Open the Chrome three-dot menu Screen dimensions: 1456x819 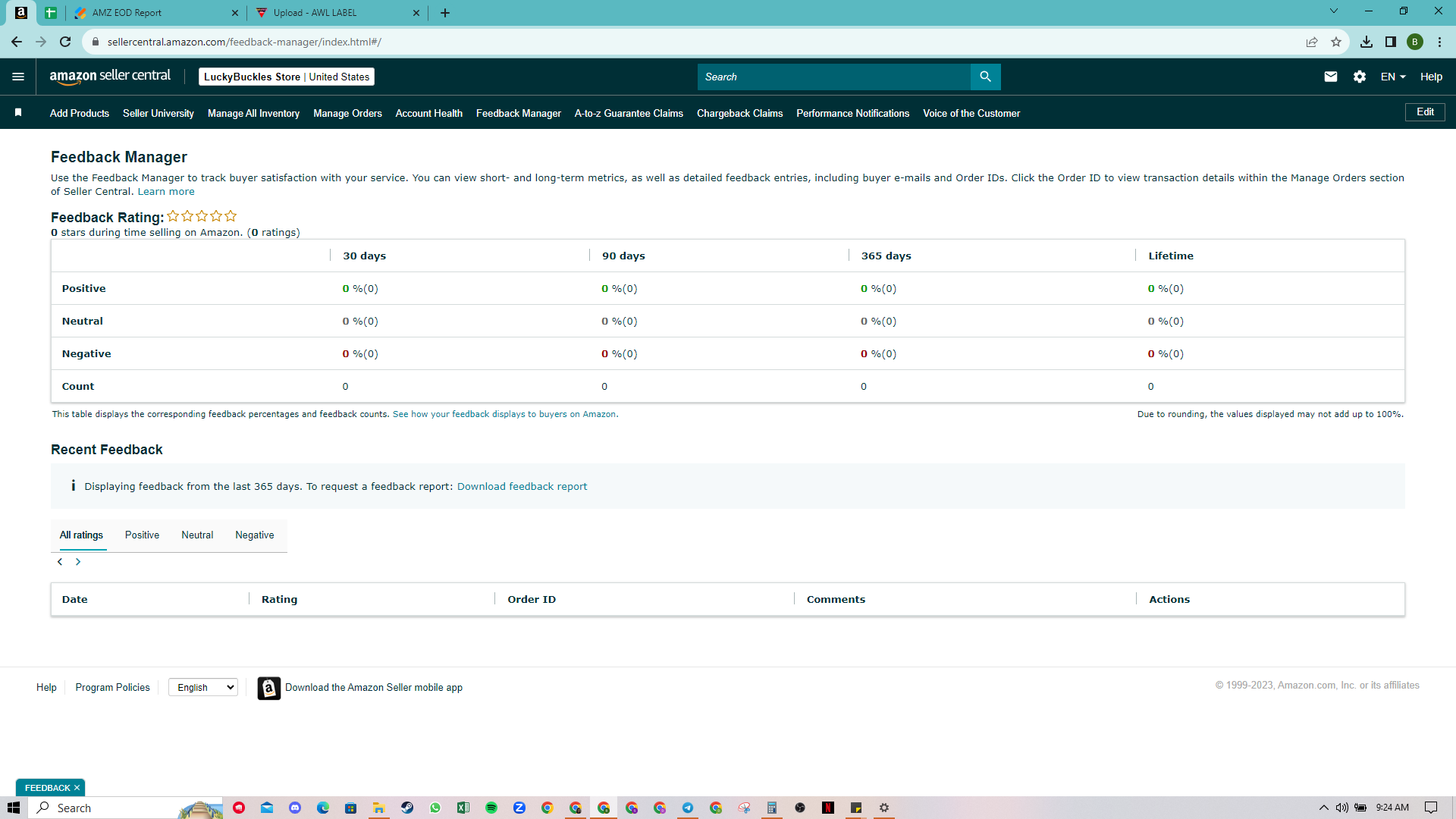pyautogui.click(x=1439, y=42)
